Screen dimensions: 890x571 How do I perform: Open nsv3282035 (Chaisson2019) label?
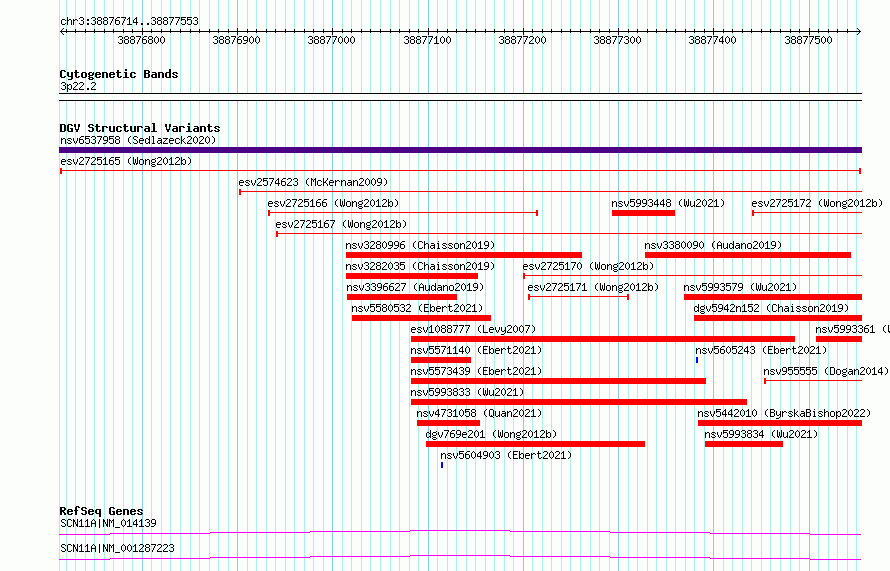click(x=420, y=266)
